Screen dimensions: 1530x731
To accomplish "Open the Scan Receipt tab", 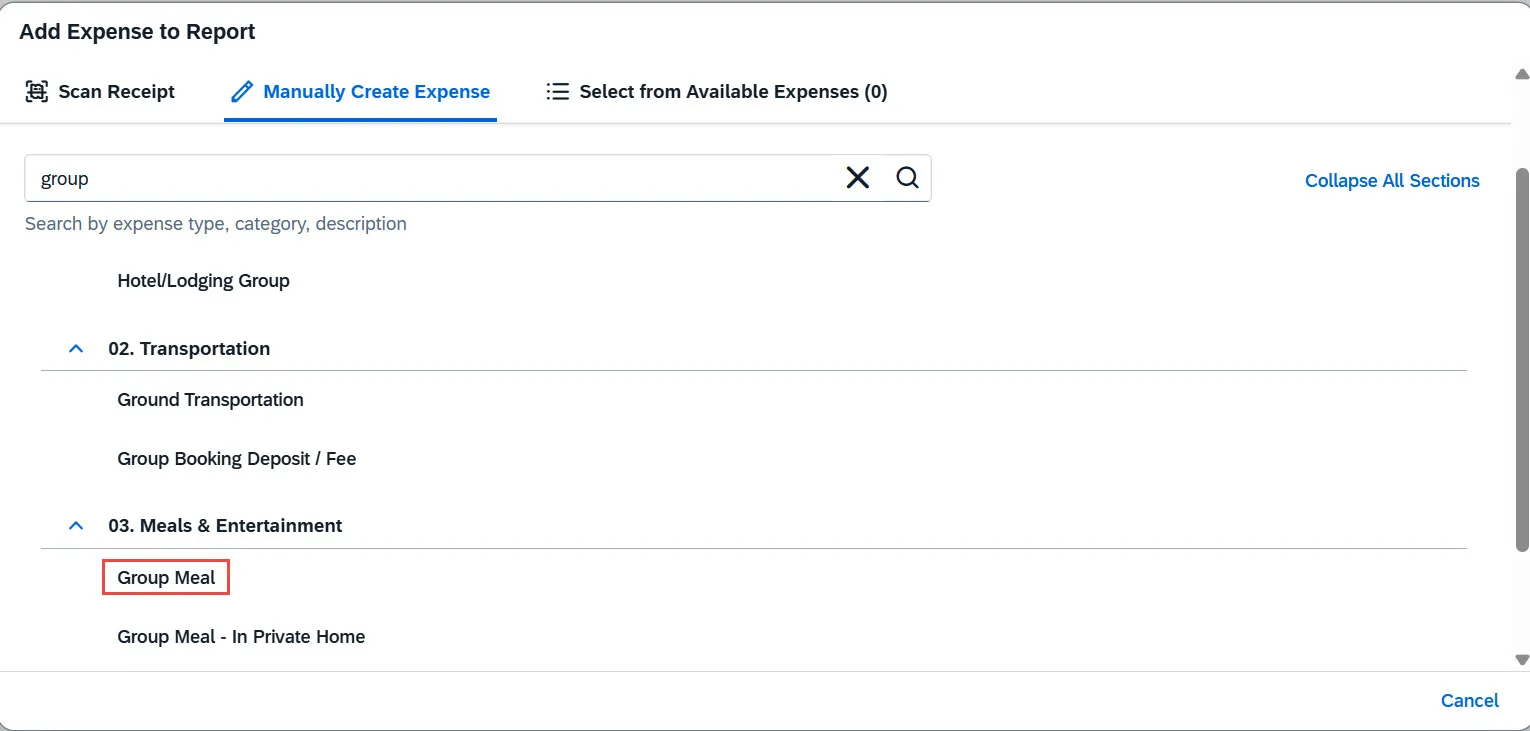I will point(100,92).
